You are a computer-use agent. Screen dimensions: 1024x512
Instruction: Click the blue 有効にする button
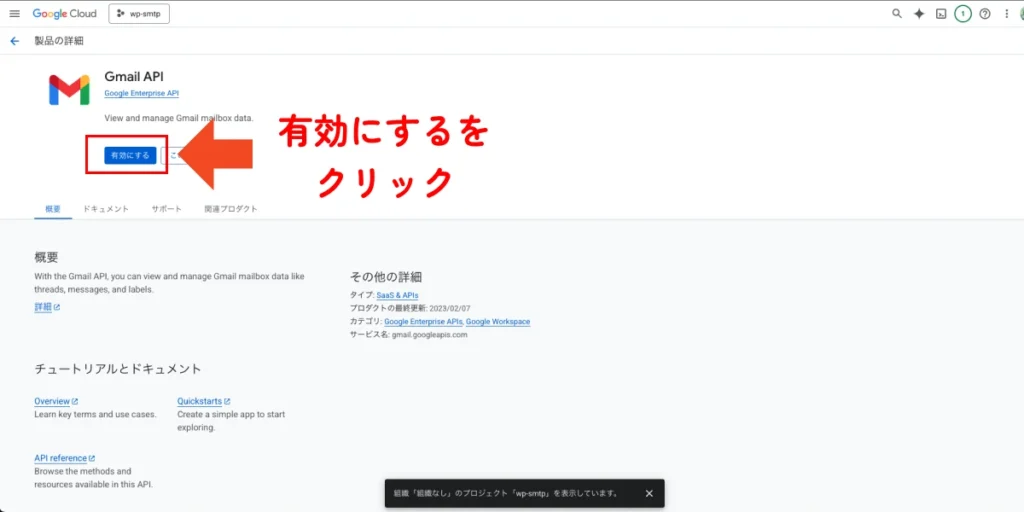[130, 155]
